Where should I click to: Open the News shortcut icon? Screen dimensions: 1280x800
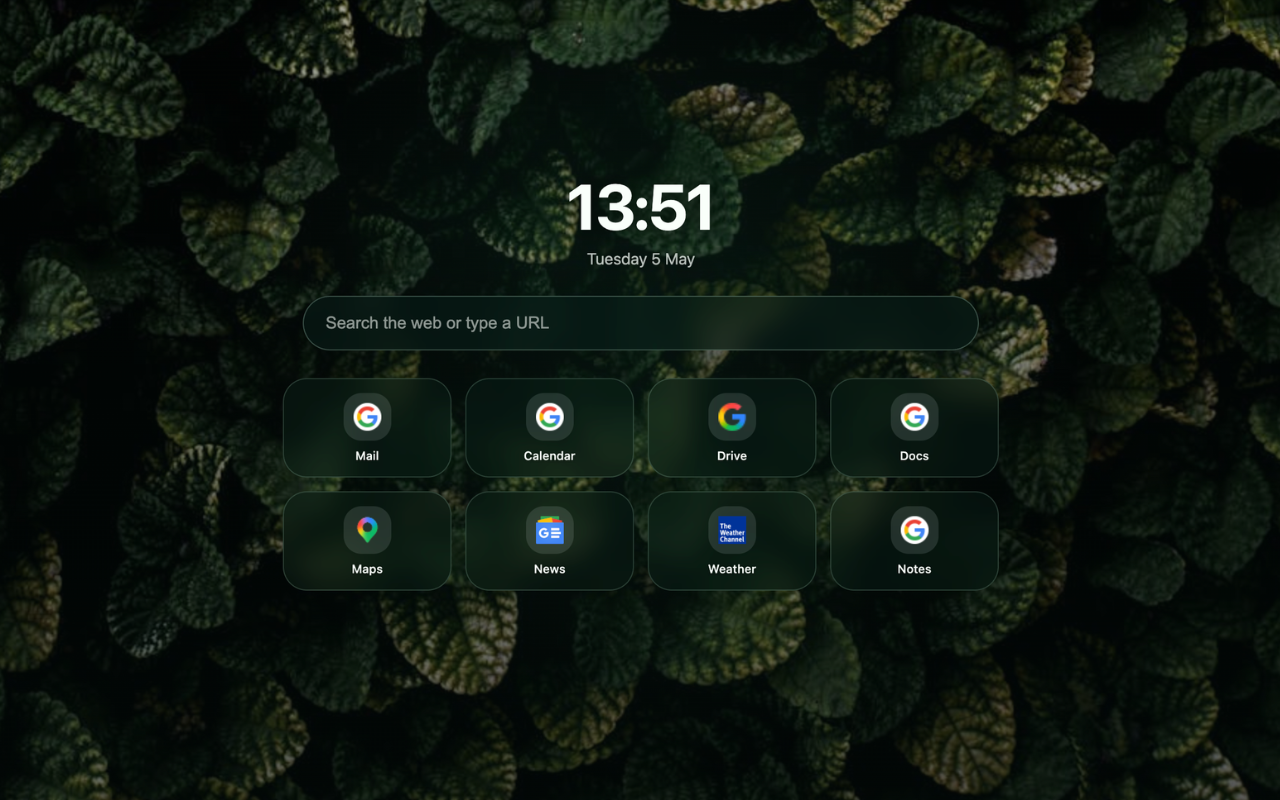549,530
